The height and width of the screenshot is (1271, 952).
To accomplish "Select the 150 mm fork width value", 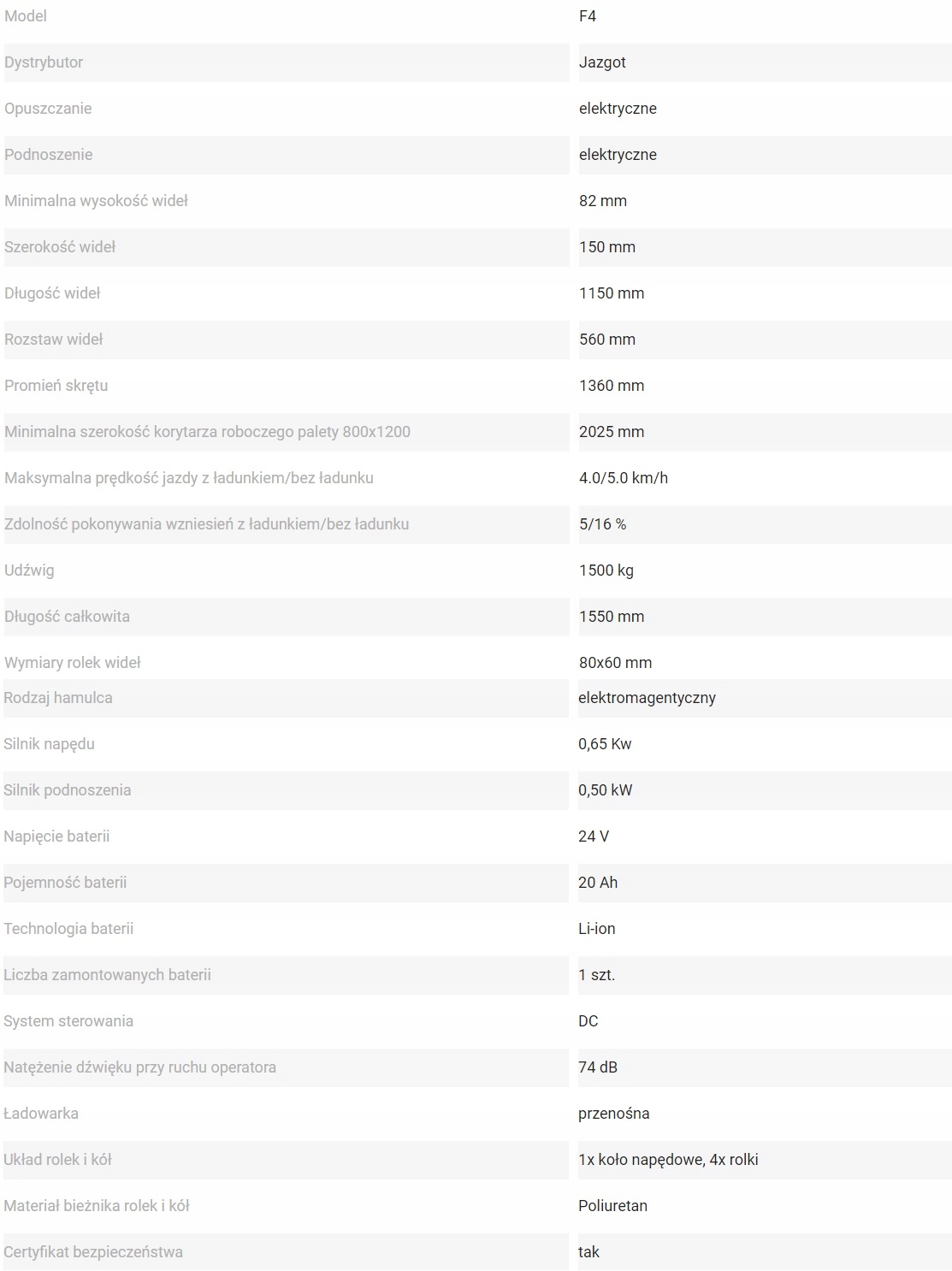I will [607, 247].
